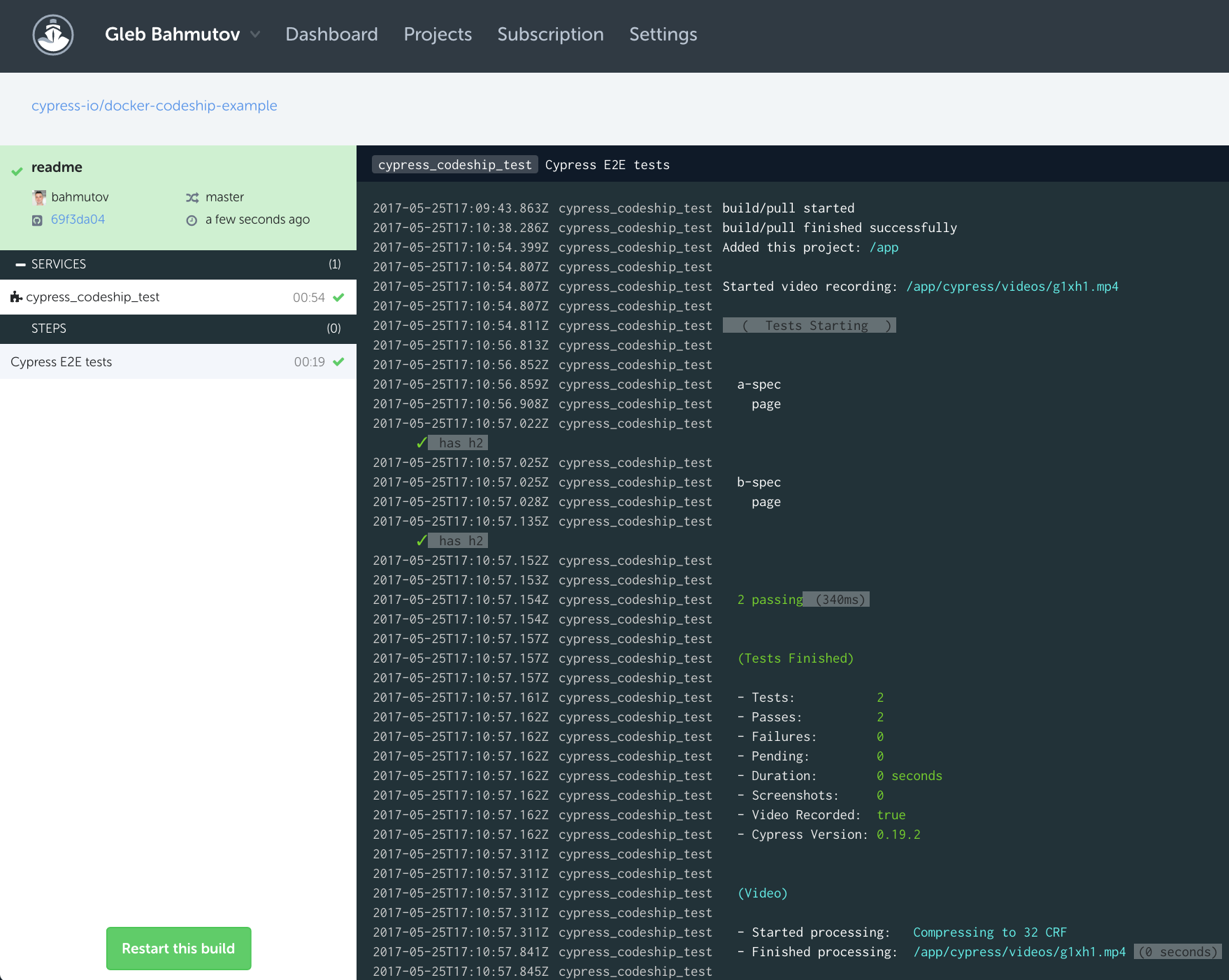Open the Projects menu item
The height and width of the screenshot is (980, 1229).
438,34
